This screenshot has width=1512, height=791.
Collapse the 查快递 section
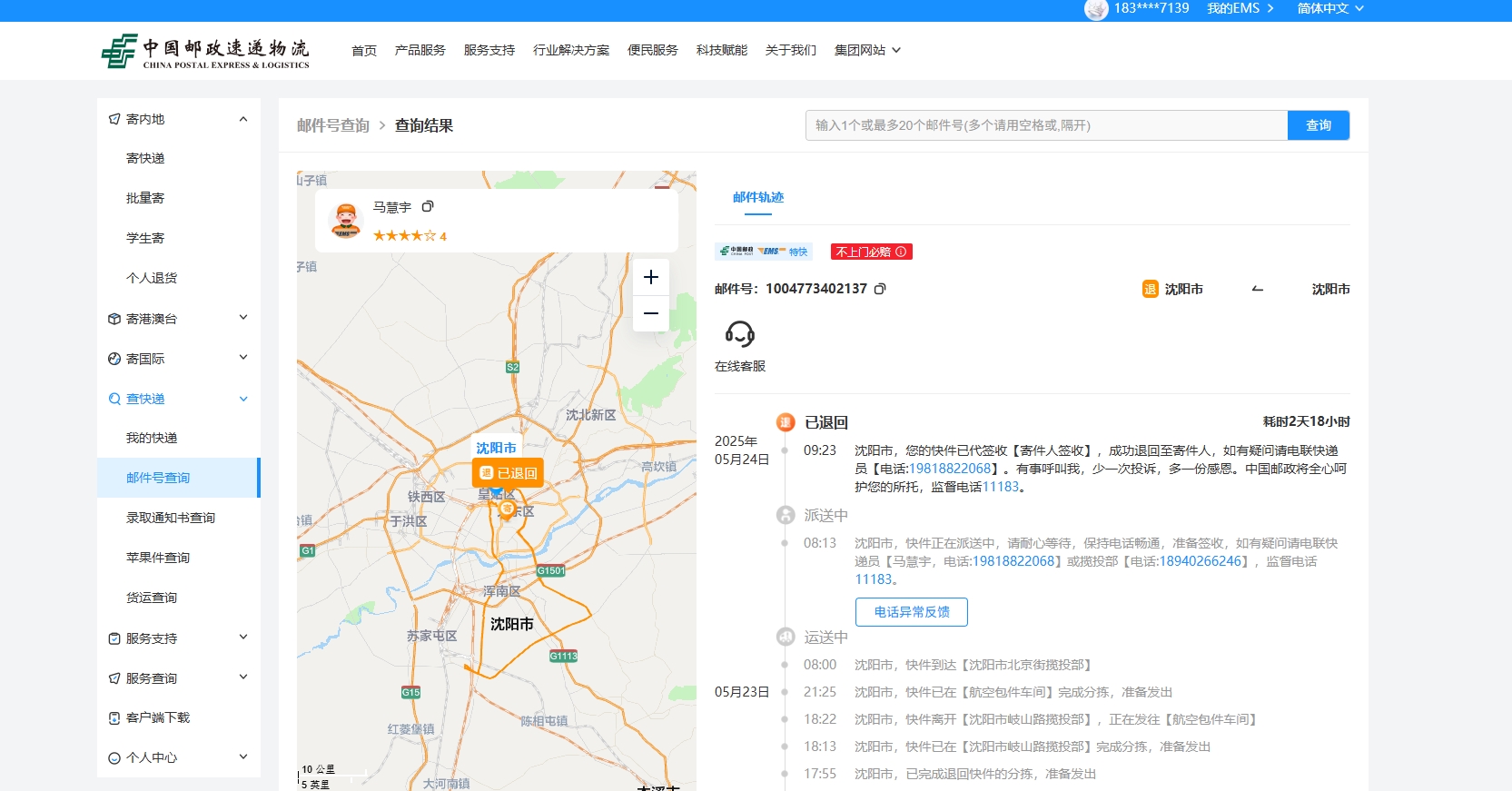pyautogui.click(x=243, y=399)
